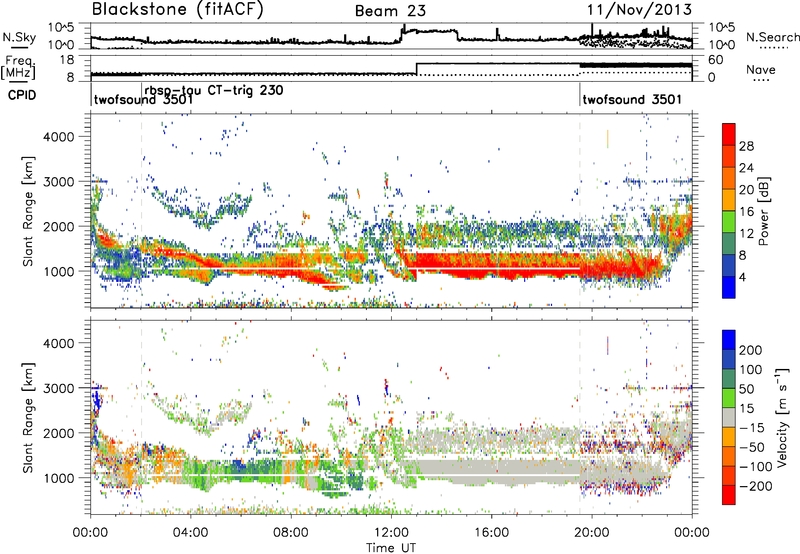800x554 pixels.
Task: Click the 'Power [dB]' colorbar title
Action: (763, 211)
